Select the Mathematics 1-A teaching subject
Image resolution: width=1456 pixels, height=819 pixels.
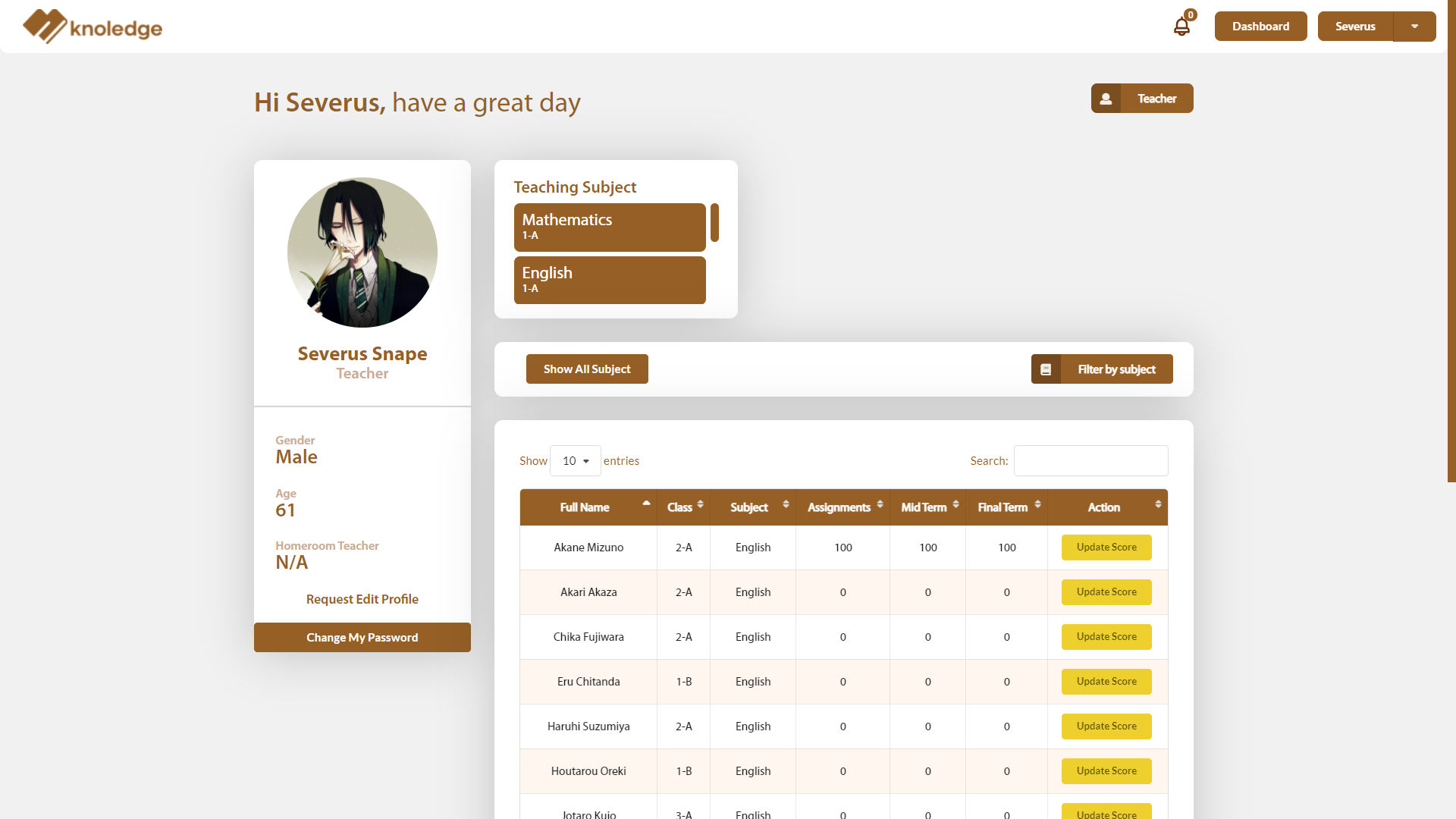click(x=610, y=226)
